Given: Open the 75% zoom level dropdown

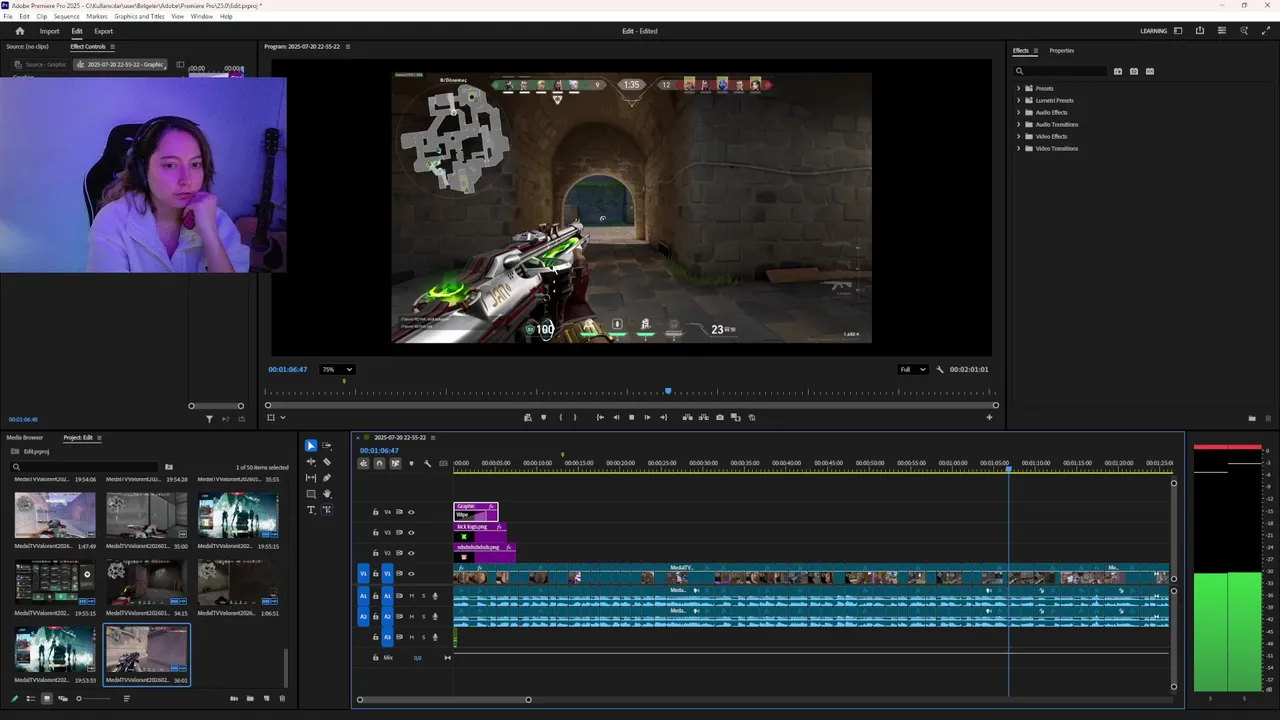Looking at the screenshot, I should tap(336, 369).
